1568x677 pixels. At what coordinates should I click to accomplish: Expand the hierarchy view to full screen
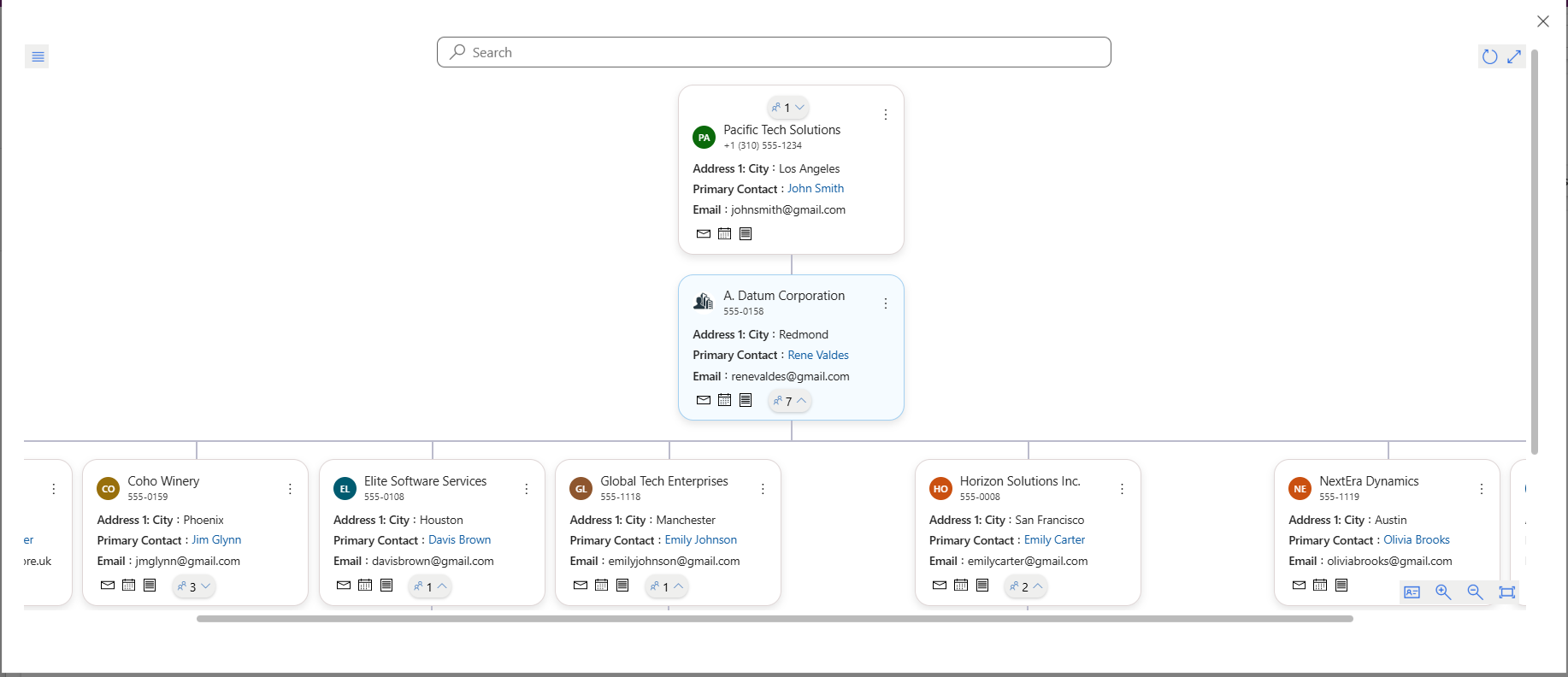tap(1514, 56)
